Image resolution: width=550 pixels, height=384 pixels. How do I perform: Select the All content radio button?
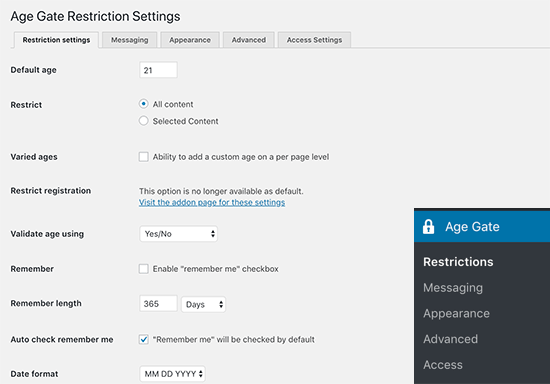[143, 104]
